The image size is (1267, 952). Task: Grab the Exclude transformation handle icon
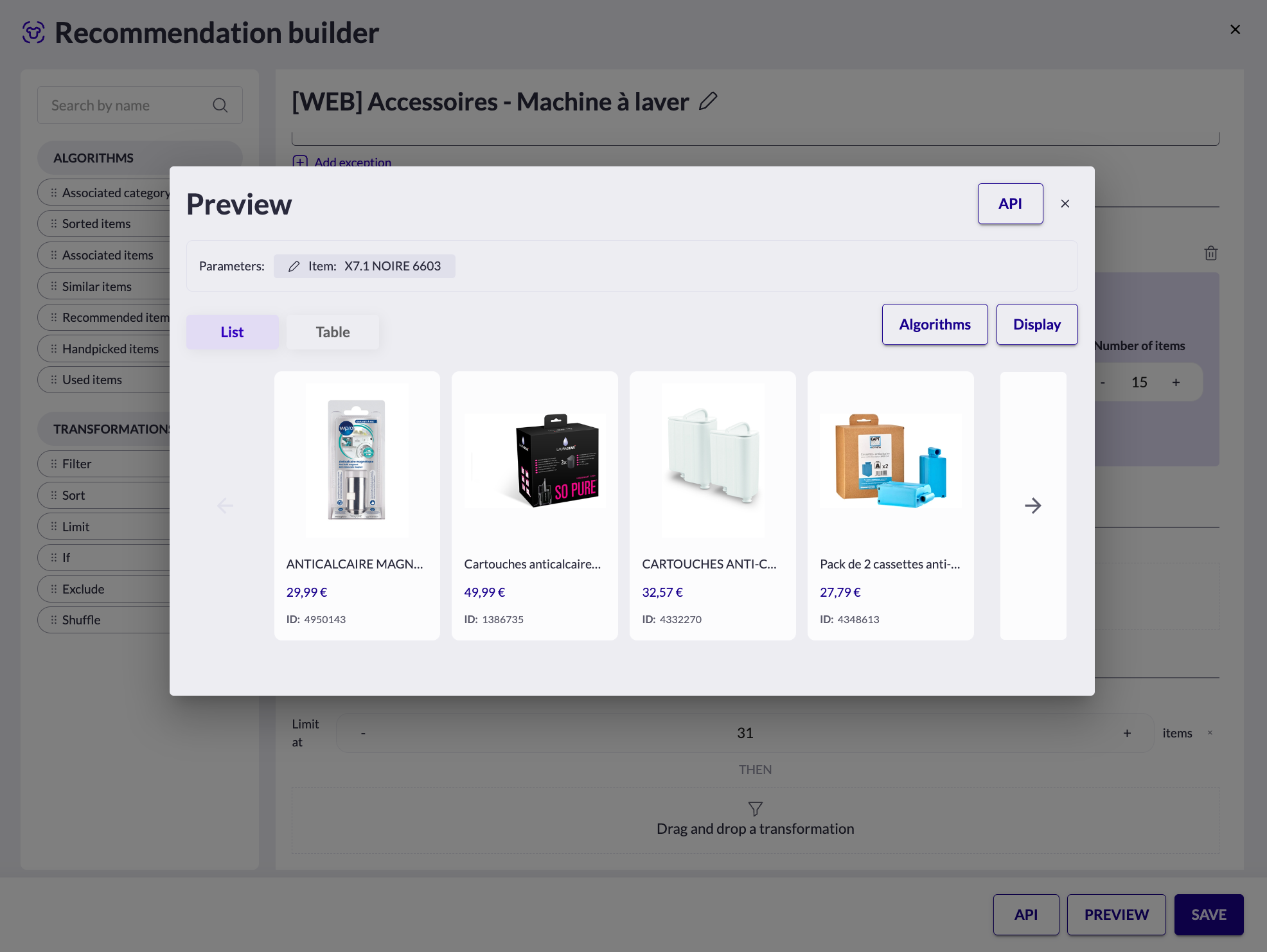[x=54, y=589]
